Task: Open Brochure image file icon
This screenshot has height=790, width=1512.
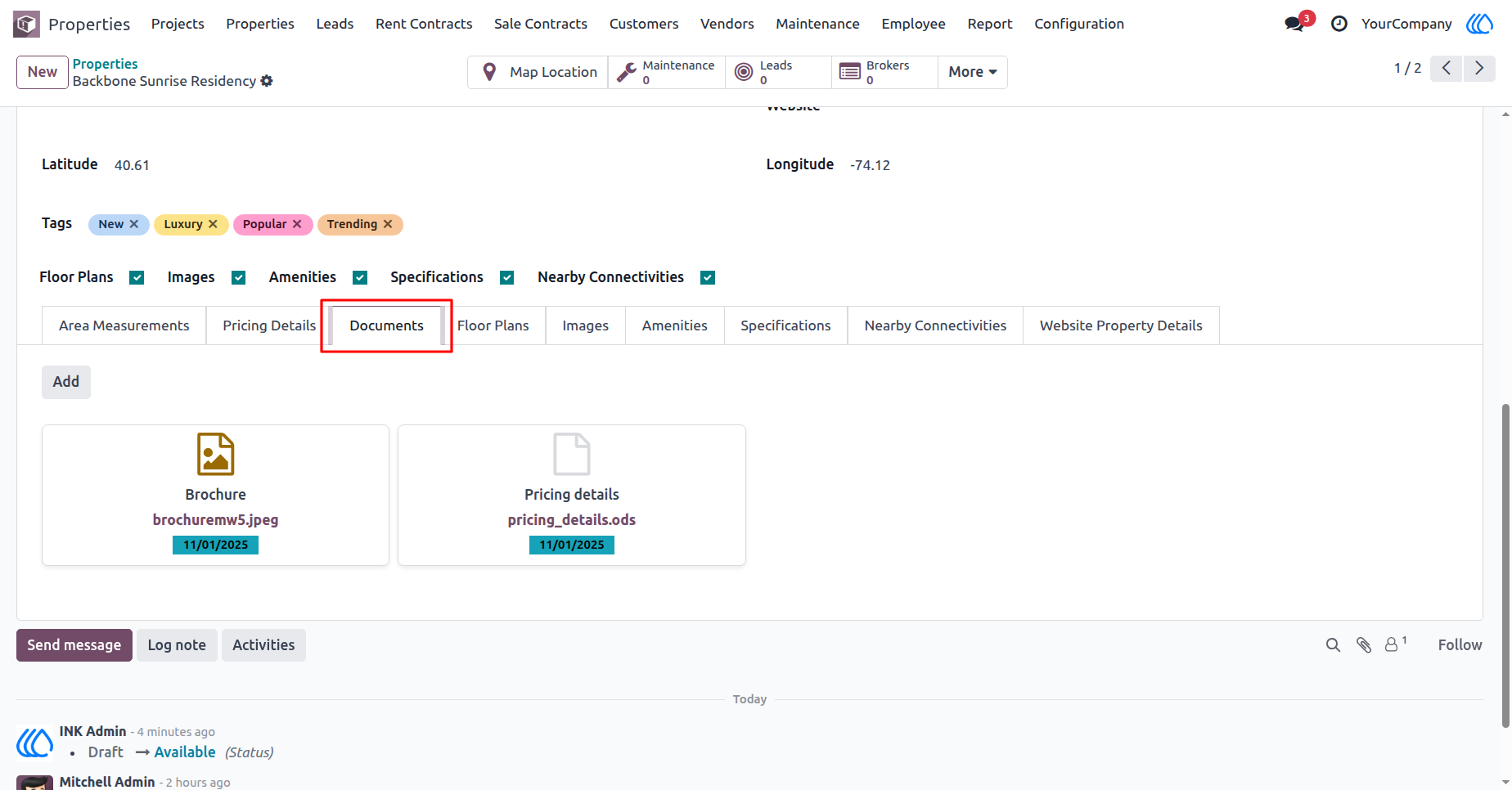Action: point(215,454)
